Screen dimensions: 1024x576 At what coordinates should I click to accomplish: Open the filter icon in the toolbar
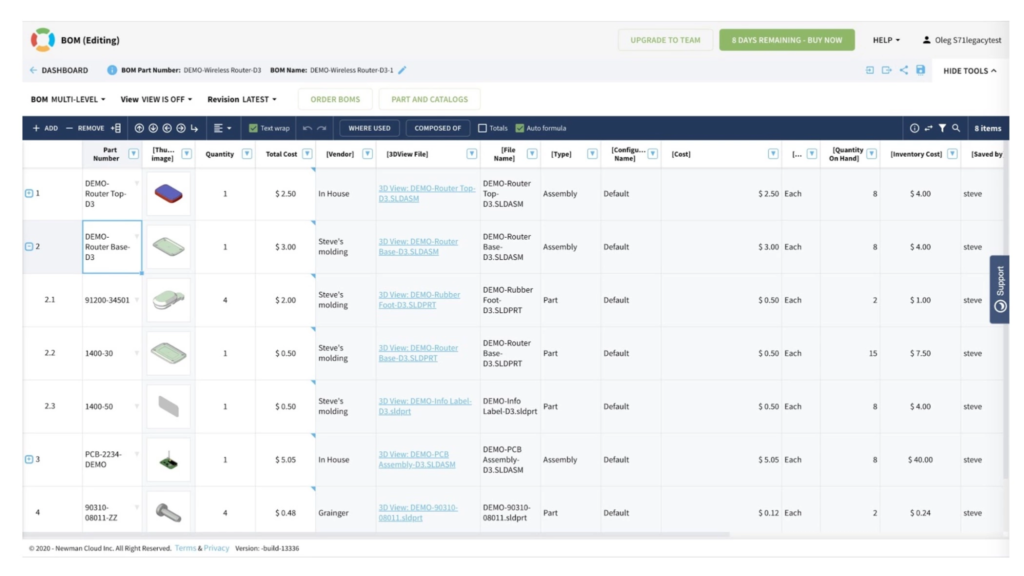(x=944, y=128)
